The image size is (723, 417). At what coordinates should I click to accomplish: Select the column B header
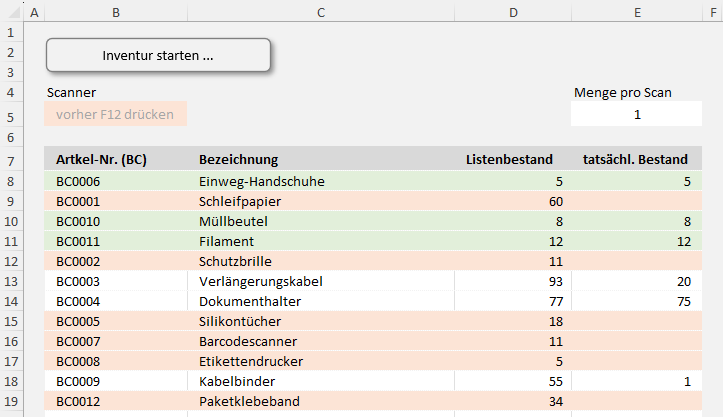tap(115, 12)
